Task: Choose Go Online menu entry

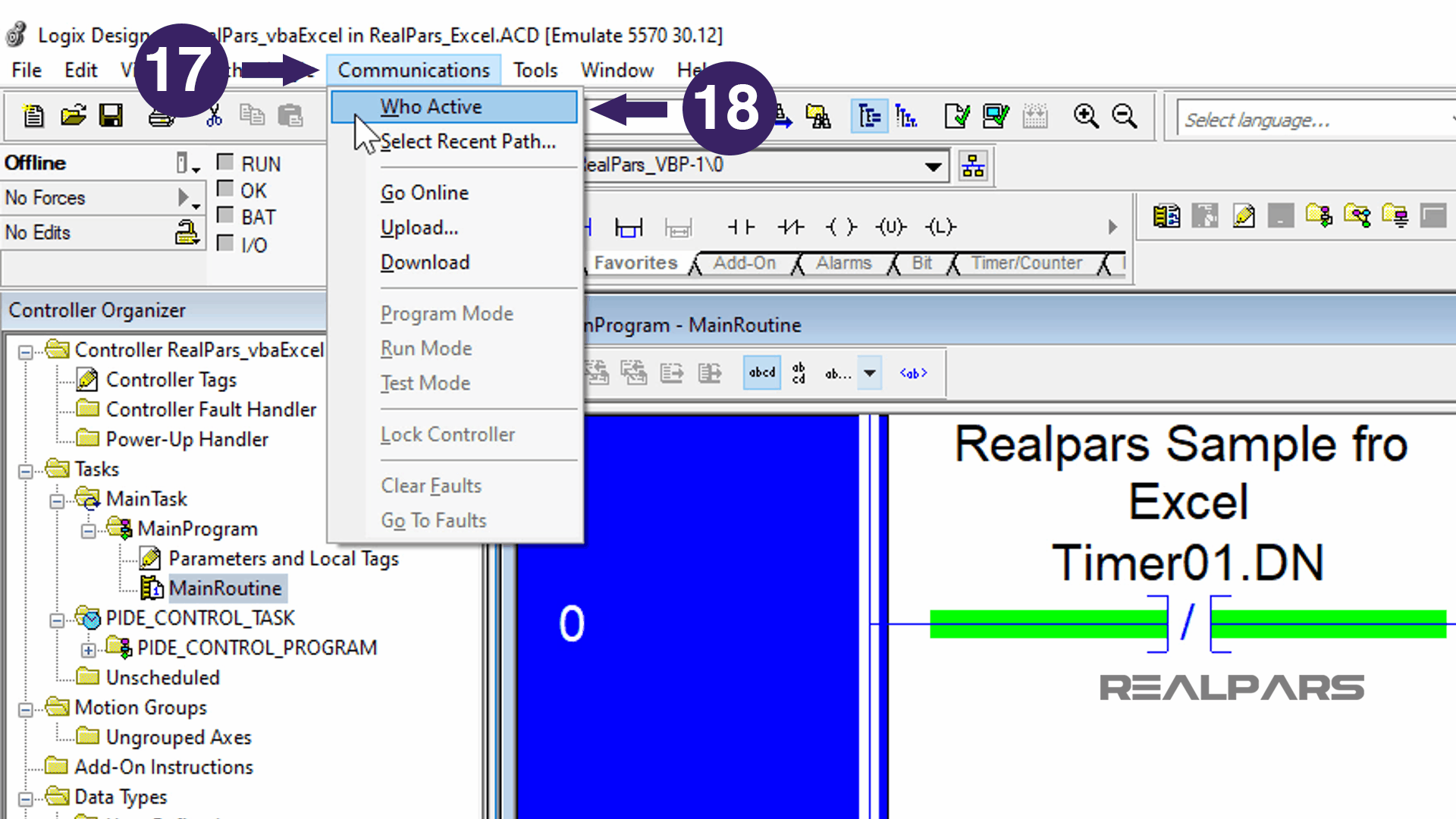Action: click(x=454, y=193)
